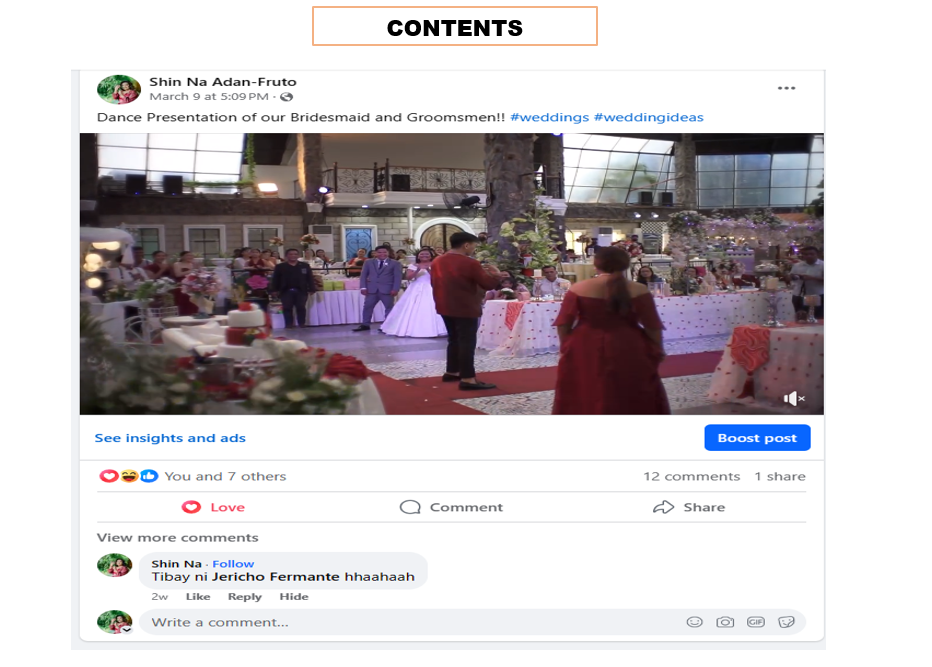Switch commenting identity via avatar arrow

click(x=127, y=630)
